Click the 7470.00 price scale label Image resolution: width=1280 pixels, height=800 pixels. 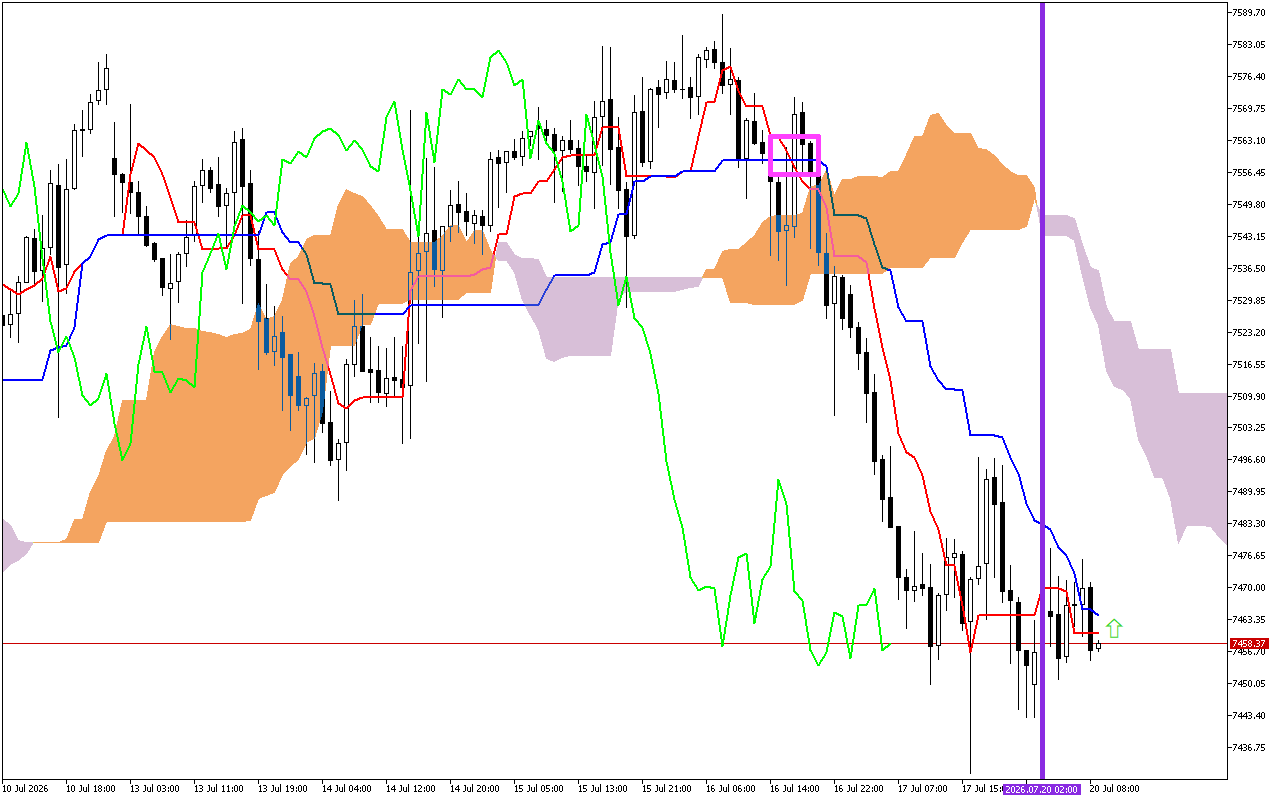1250,588
